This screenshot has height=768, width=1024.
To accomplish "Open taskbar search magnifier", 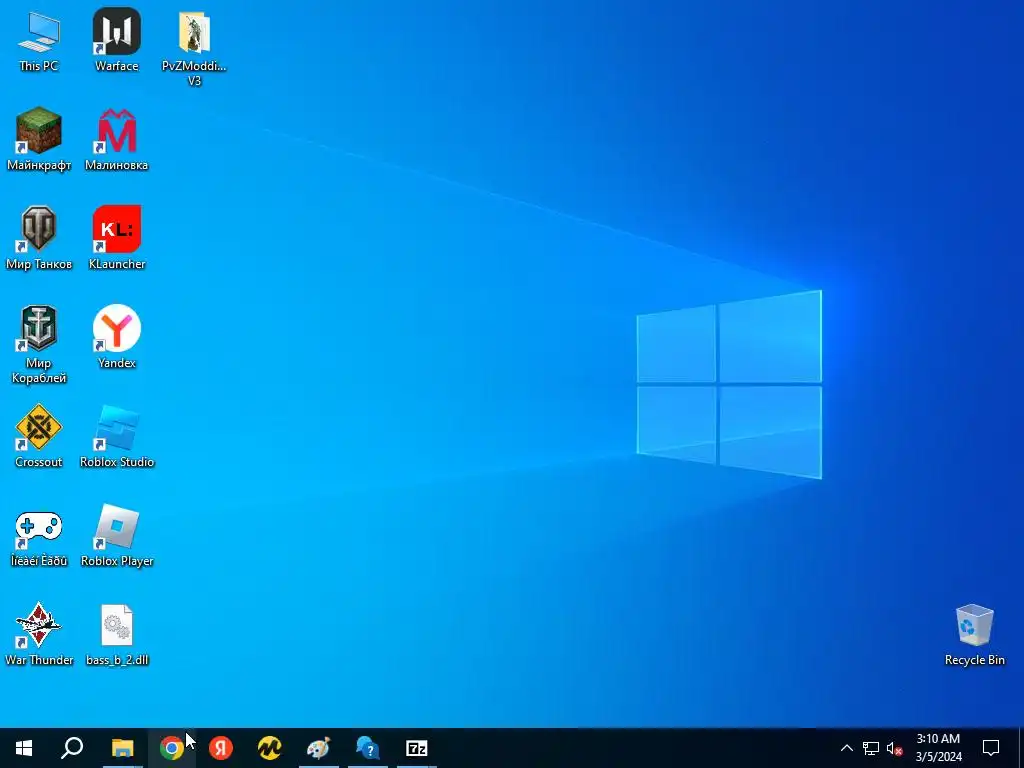I will point(72,748).
